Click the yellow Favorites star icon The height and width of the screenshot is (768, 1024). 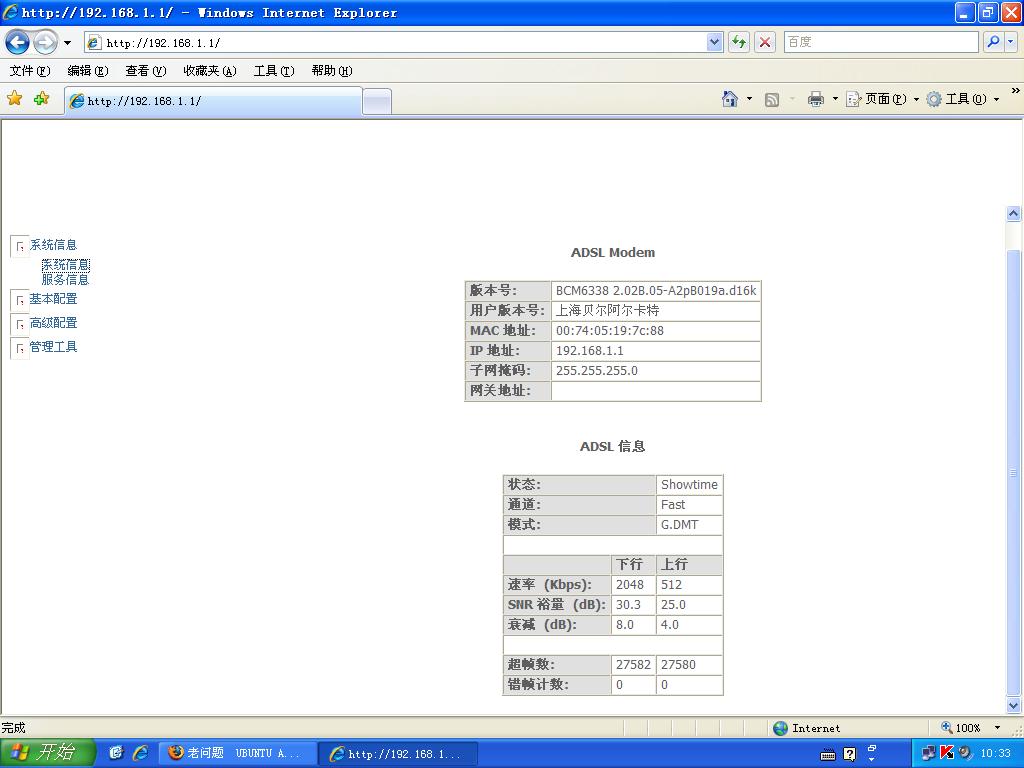pyautogui.click(x=14, y=99)
